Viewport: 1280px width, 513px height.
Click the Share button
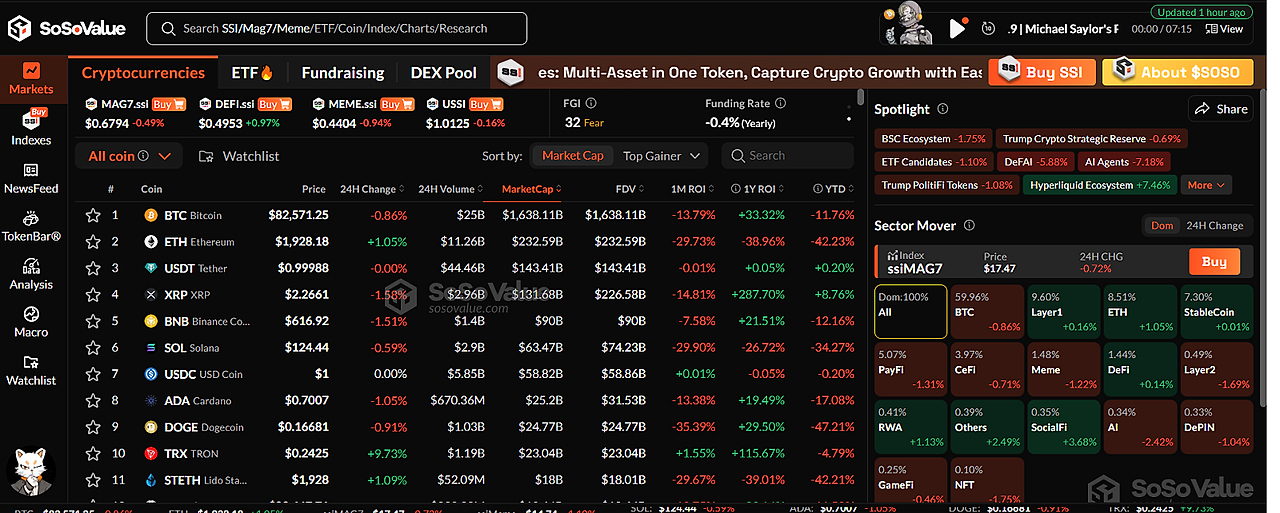[x=1221, y=109]
